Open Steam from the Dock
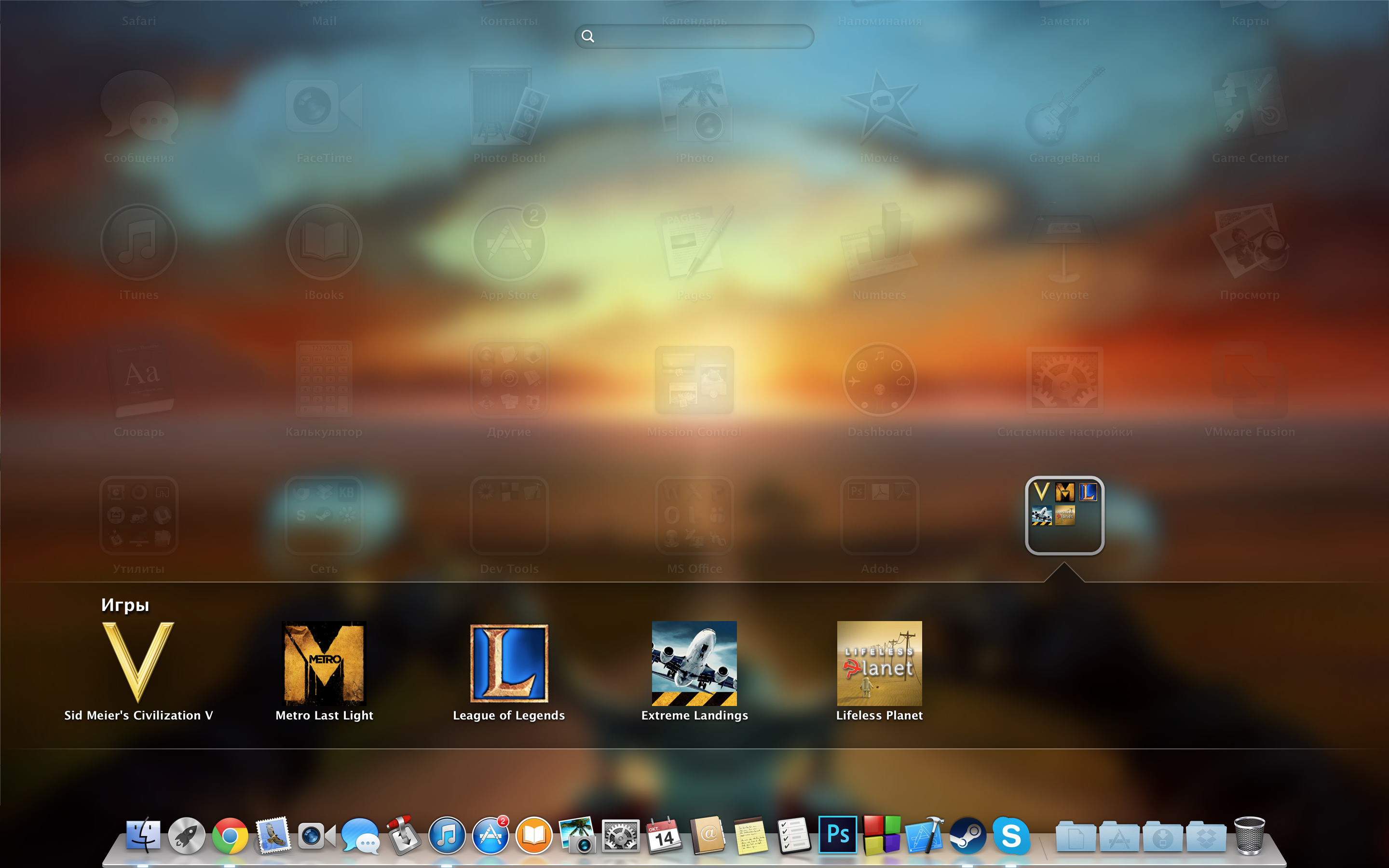The width and height of the screenshot is (1389, 868). (x=967, y=835)
